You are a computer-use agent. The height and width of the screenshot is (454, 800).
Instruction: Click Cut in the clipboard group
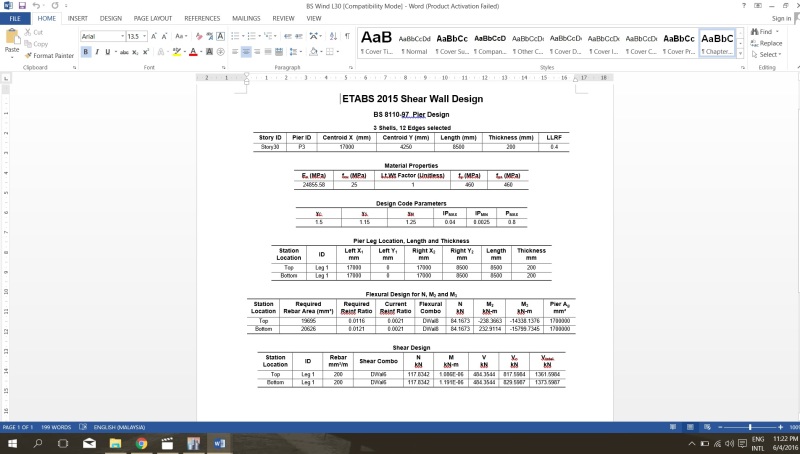34,32
